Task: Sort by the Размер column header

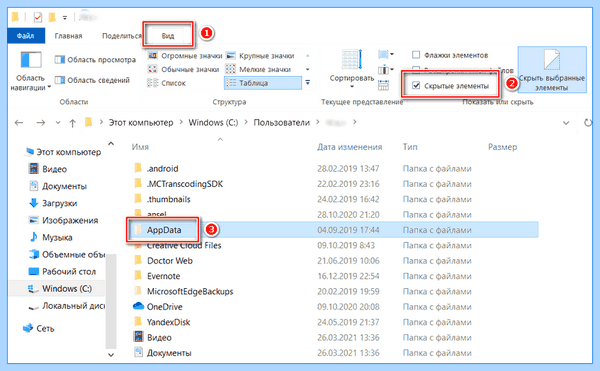Action: (502, 147)
